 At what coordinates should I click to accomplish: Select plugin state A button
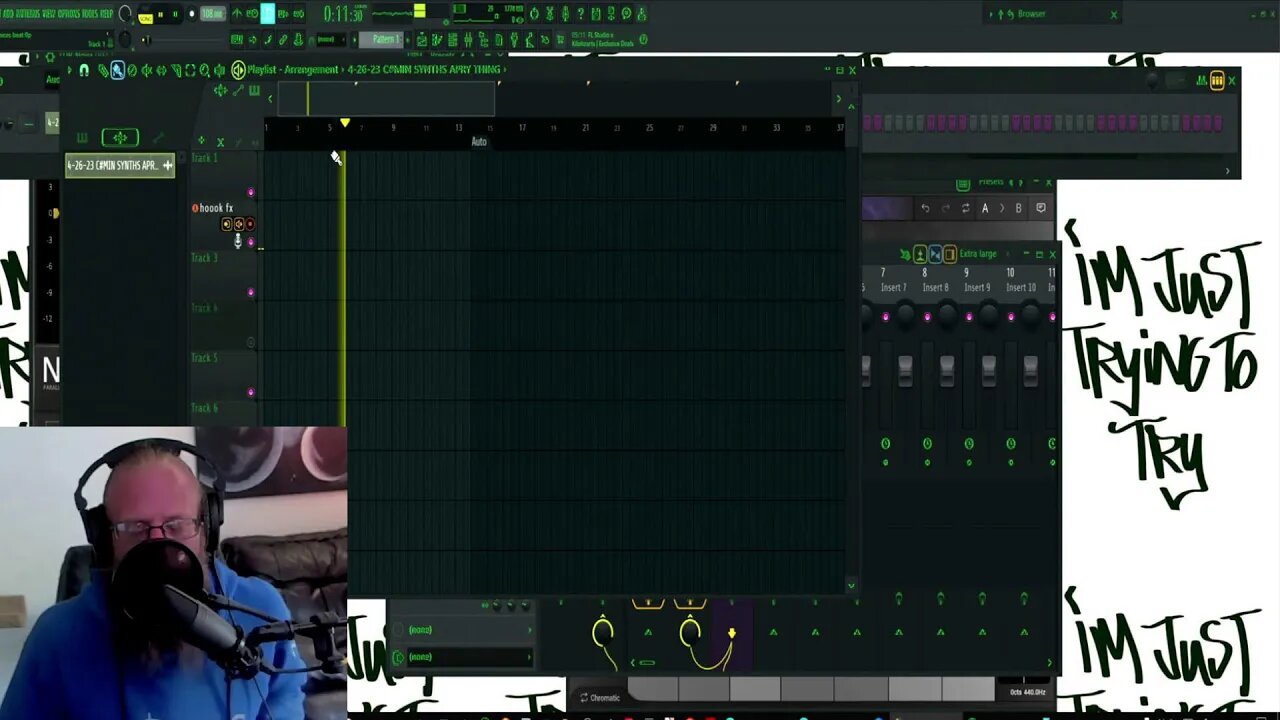click(x=985, y=208)
